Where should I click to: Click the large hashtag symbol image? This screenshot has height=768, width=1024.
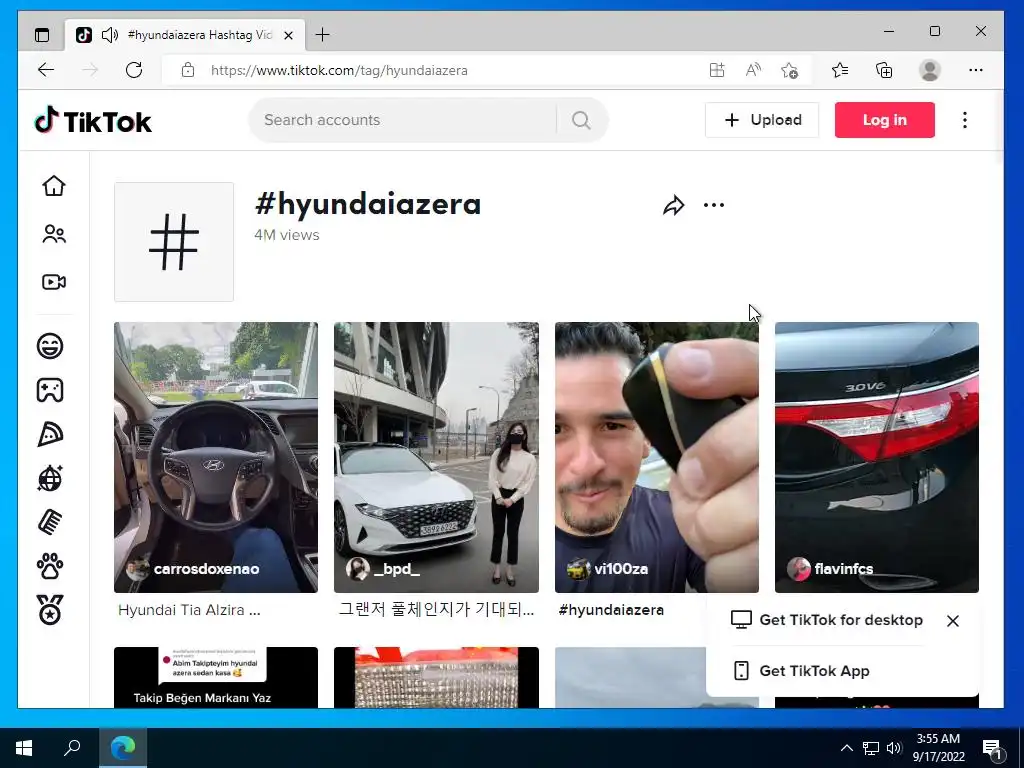click(x=174, y=242)
